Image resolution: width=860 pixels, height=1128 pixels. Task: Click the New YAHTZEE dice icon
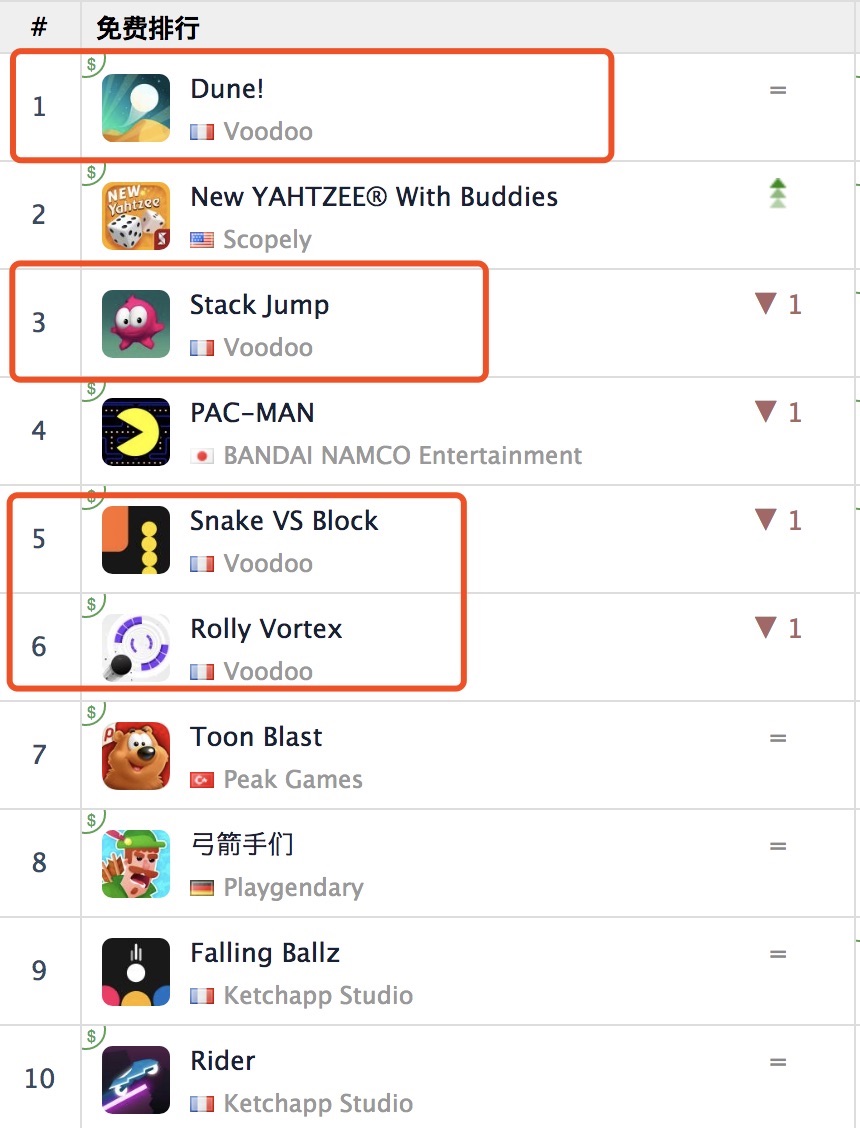(x=136, y=216)
